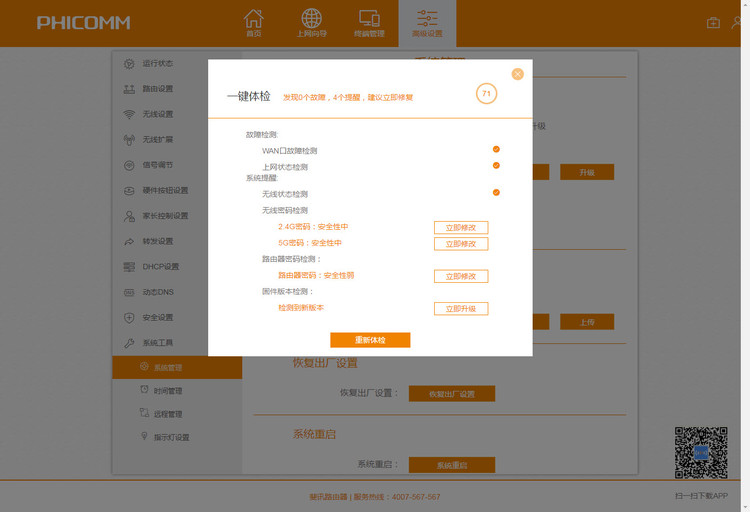Click the 家长控制设置 person icon
This screenshot has height=512, width=750.
coord(129,216)
